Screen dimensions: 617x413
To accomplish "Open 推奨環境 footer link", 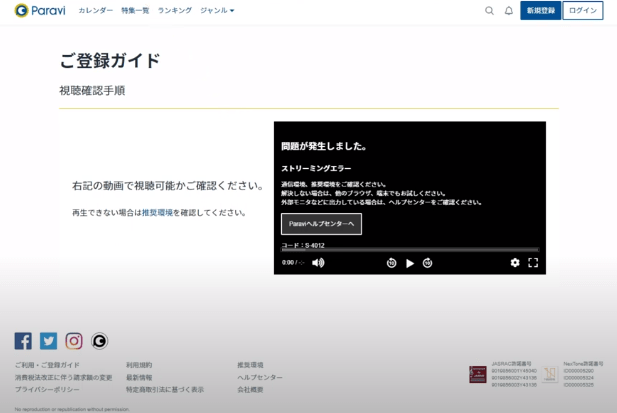I will pyautogui.click(x=250, y=365).
